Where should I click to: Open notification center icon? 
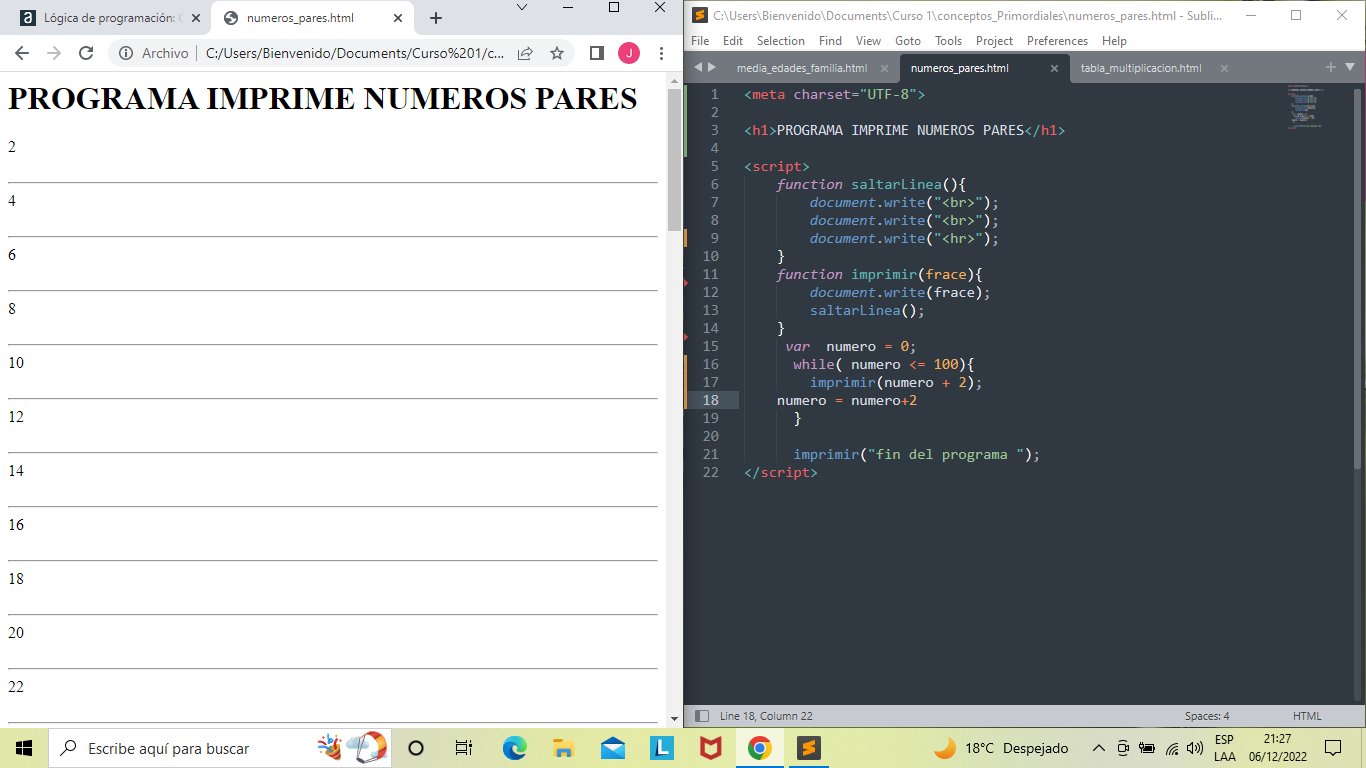click(1332, 748)
